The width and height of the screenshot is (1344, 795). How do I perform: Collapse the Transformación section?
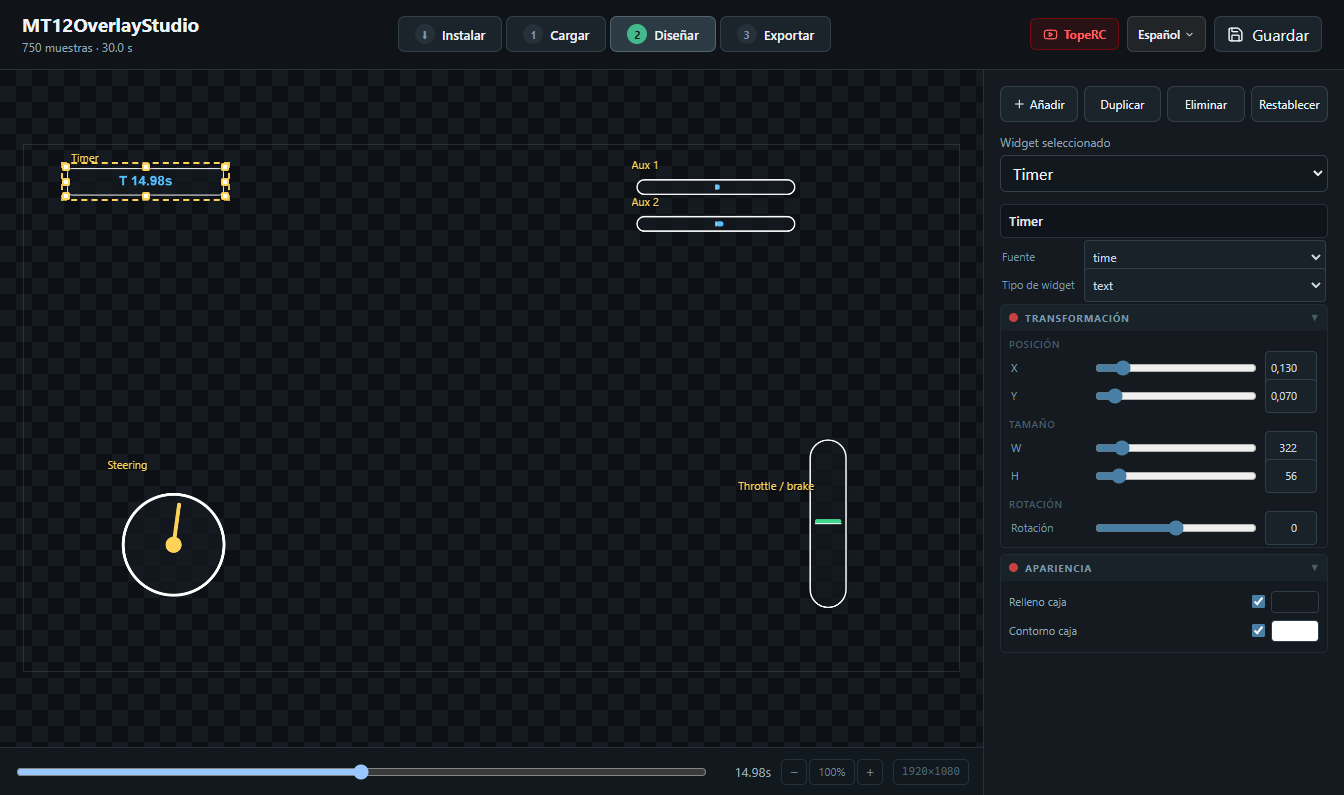[1164, 318]
